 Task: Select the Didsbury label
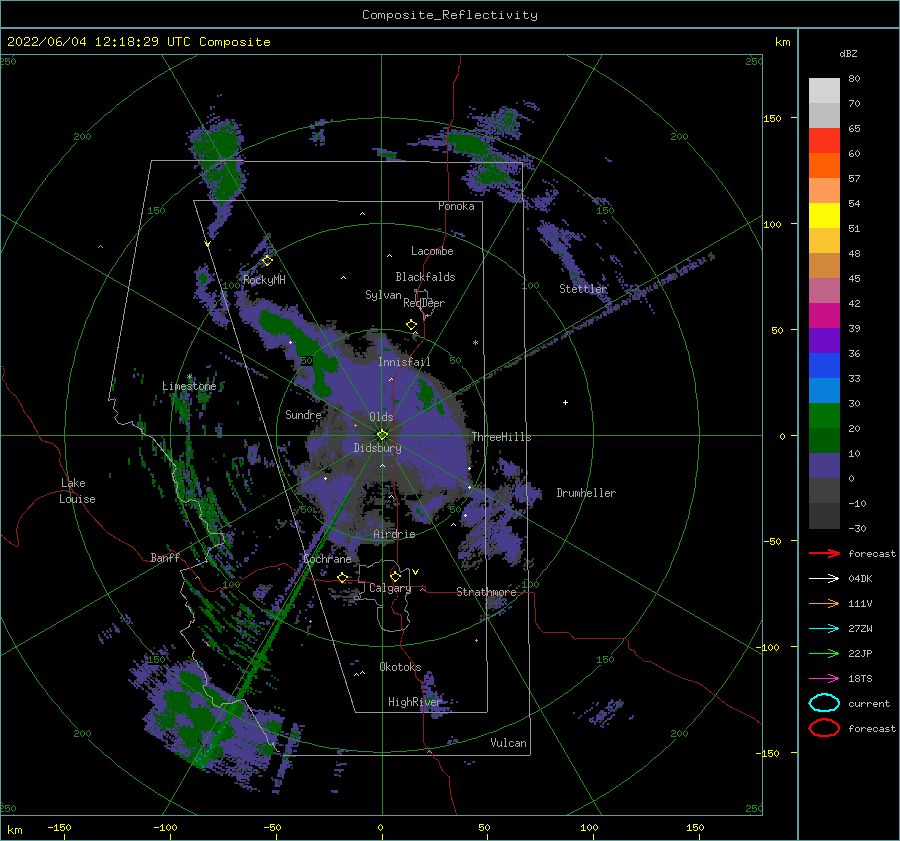click(x=377, y=448)
